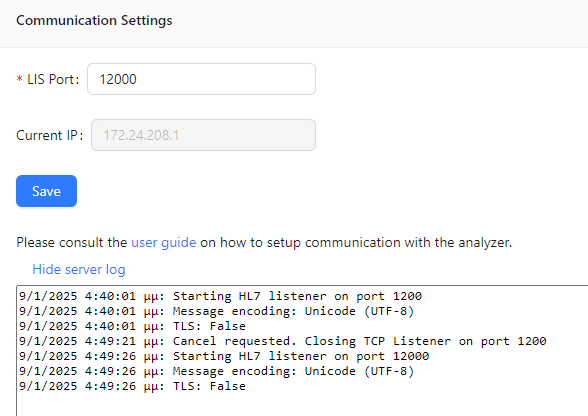Click the LIS Port label
Viewport: 588px width, 416px height.
53,79
